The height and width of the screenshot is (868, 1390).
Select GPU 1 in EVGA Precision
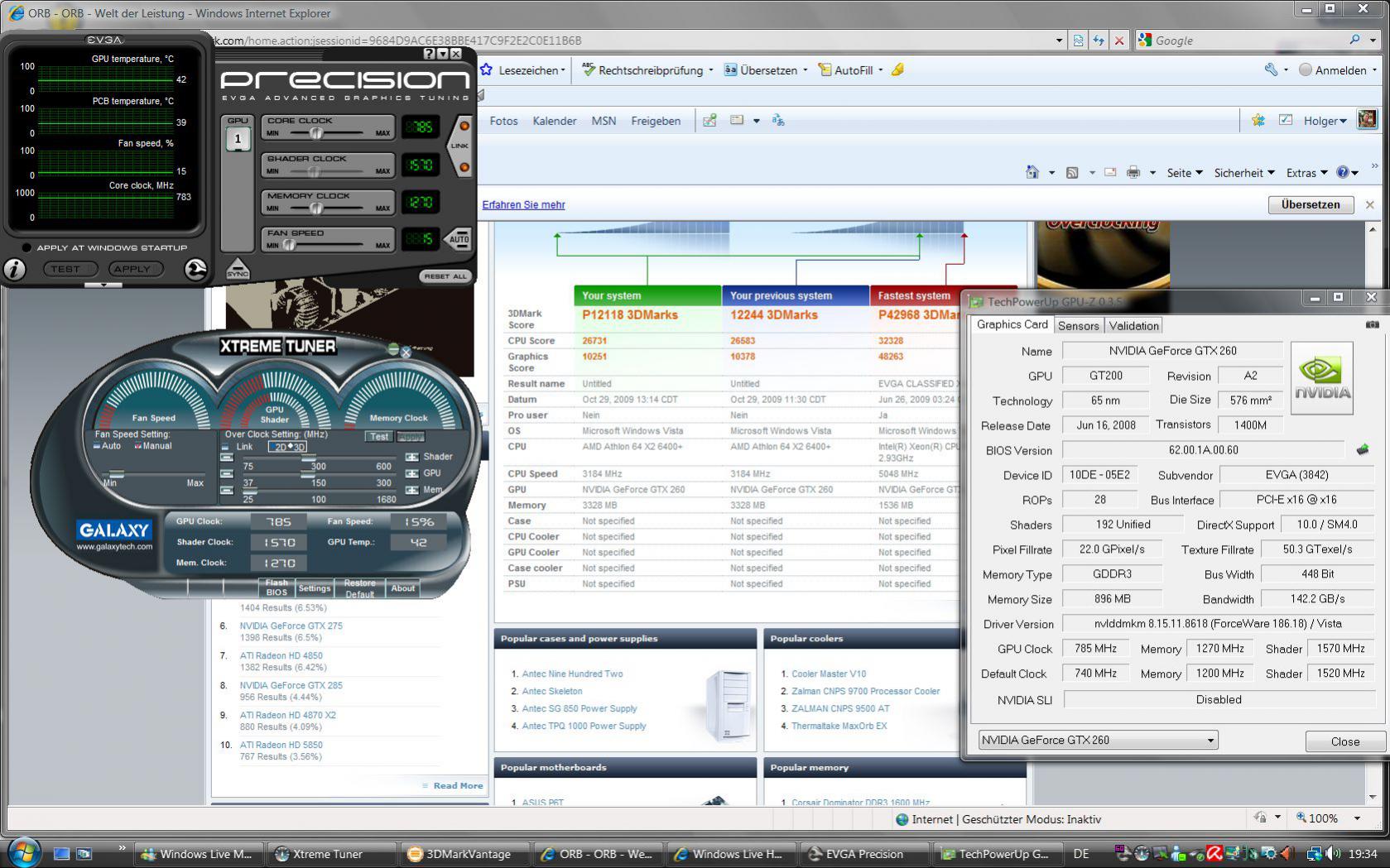238,138
